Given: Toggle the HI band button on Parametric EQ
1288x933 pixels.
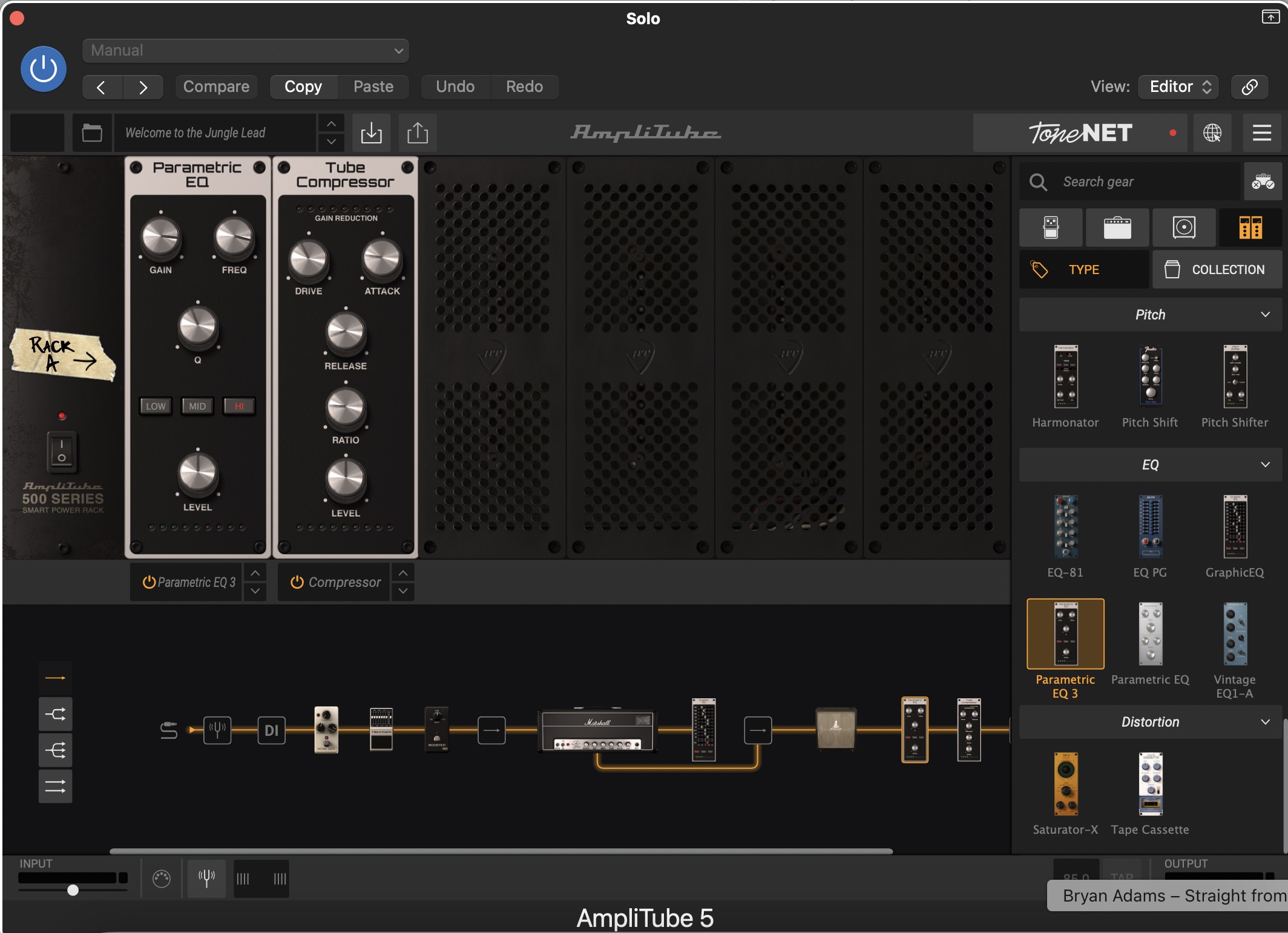Looking at the screenshot, I should click(x=239, y=406).
